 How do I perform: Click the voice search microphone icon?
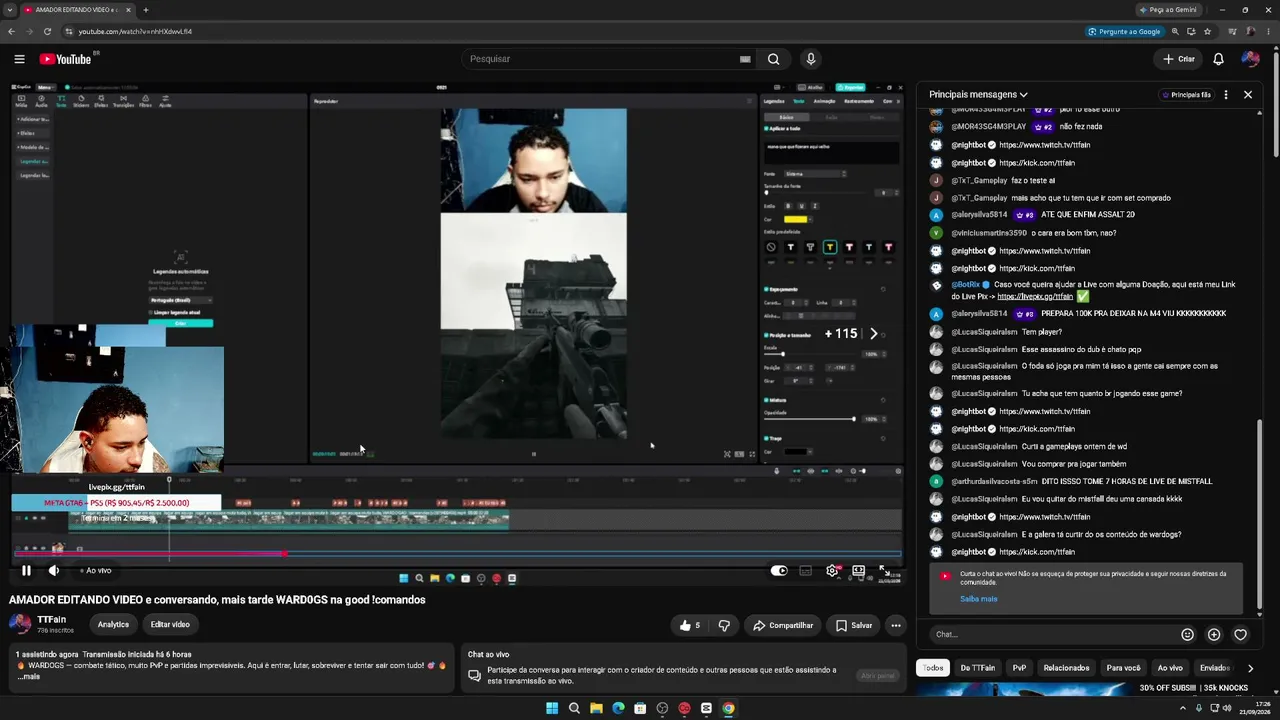pos(811,59)
